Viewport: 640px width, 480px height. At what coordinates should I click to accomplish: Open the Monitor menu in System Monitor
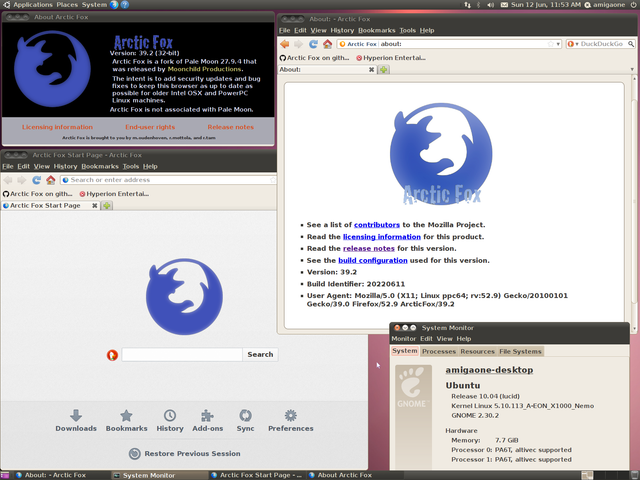pos(404,339)
